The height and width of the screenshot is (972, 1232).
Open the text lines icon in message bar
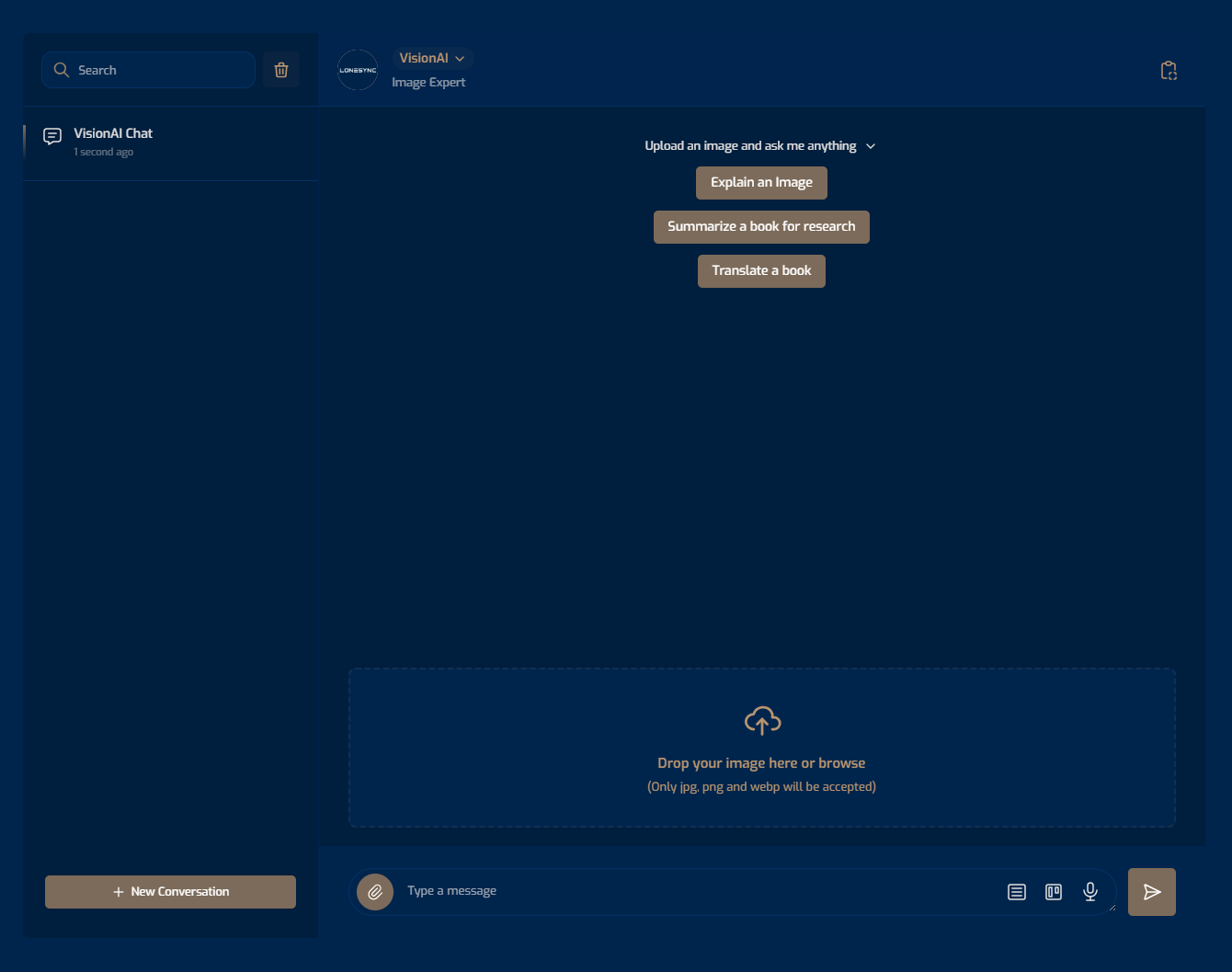(x=1017, y=892)
